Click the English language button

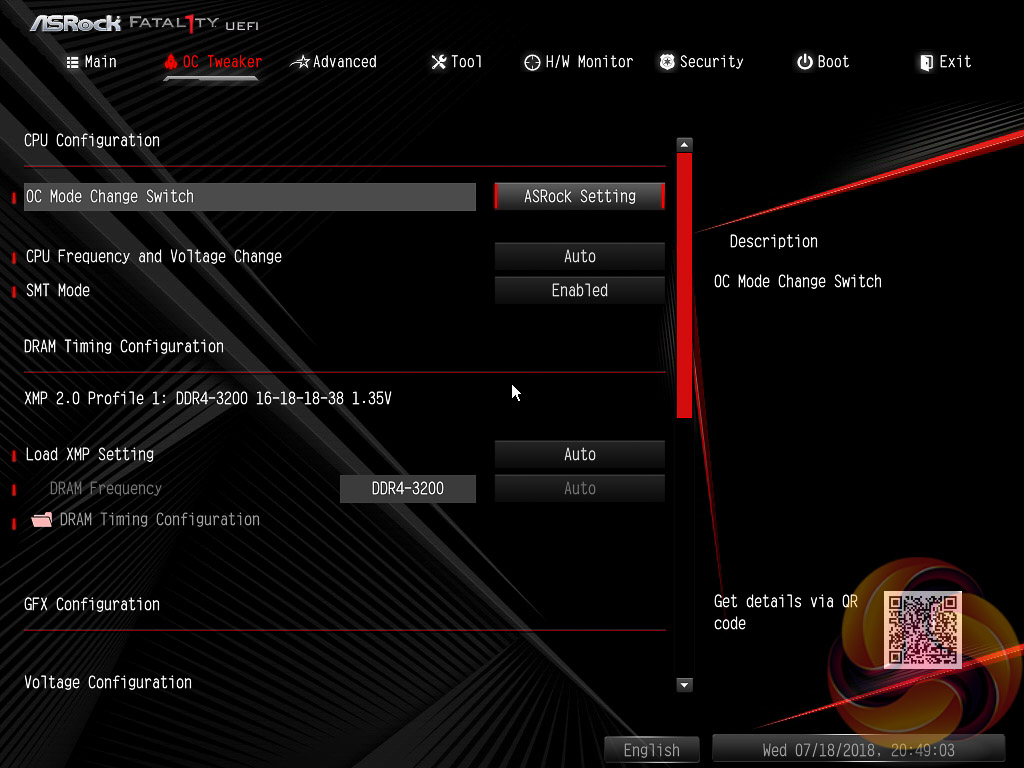point(652,750)
